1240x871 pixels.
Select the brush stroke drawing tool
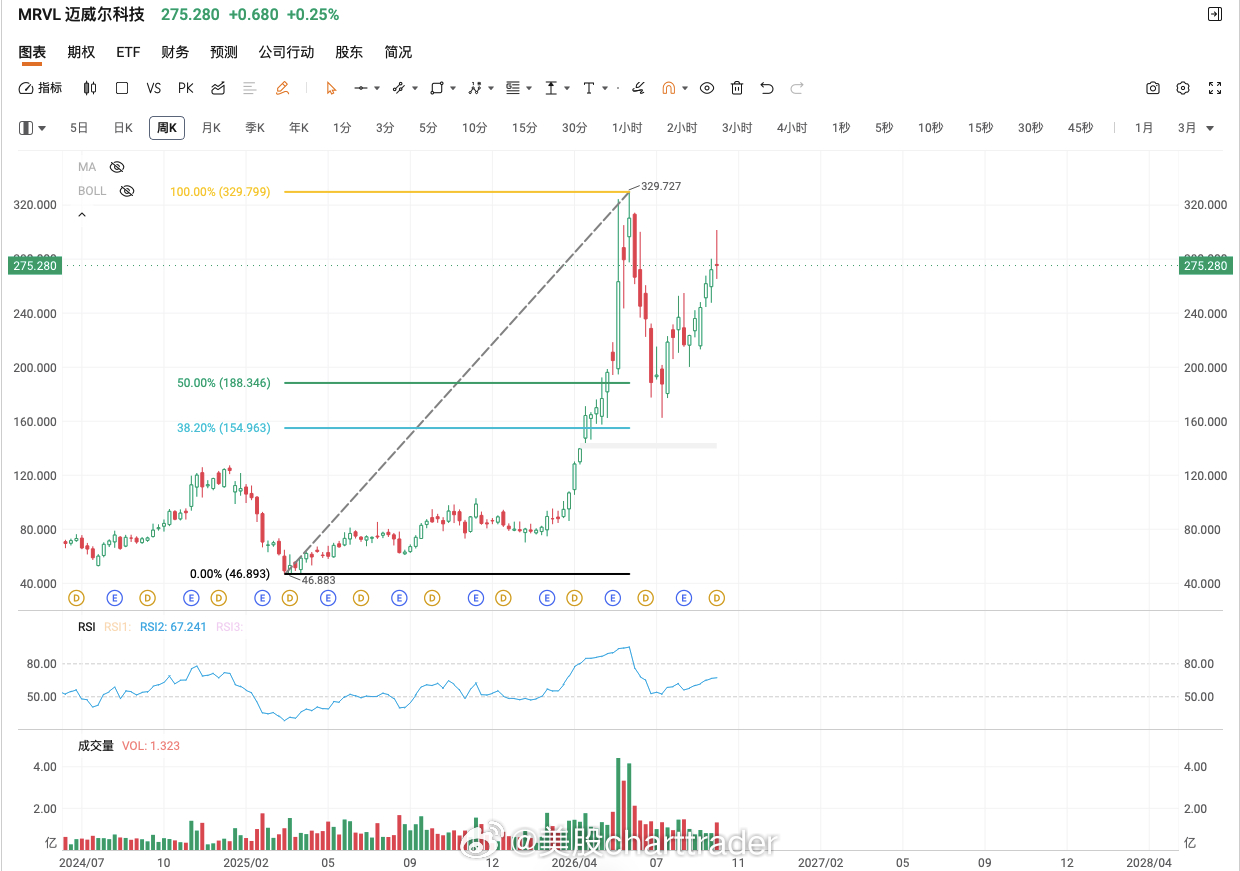click(x=638, y=88)
